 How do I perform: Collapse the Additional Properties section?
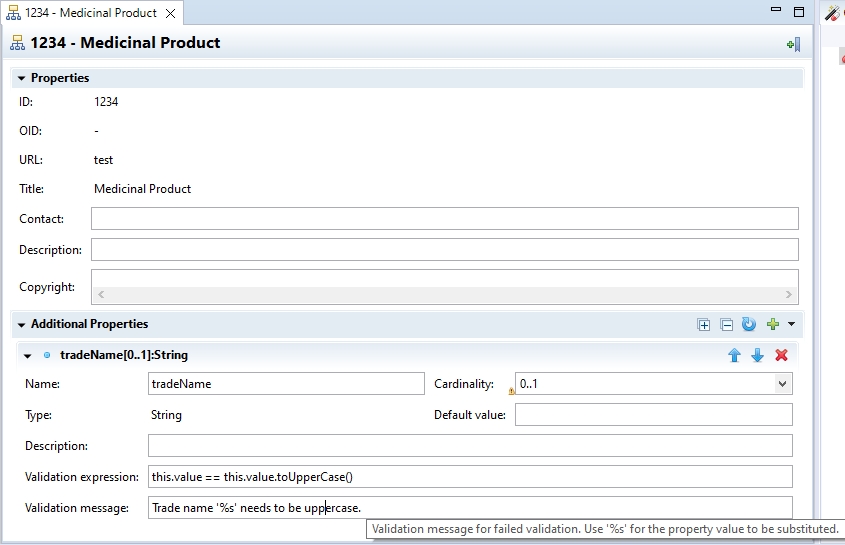coord(21,325)
